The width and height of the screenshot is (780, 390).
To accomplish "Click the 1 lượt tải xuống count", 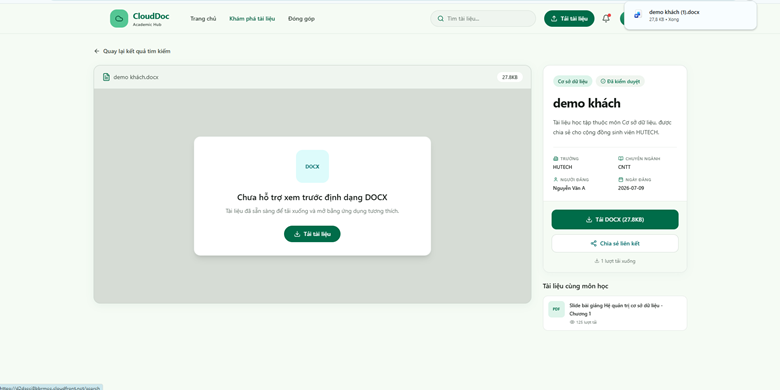I will coord(615,261).
